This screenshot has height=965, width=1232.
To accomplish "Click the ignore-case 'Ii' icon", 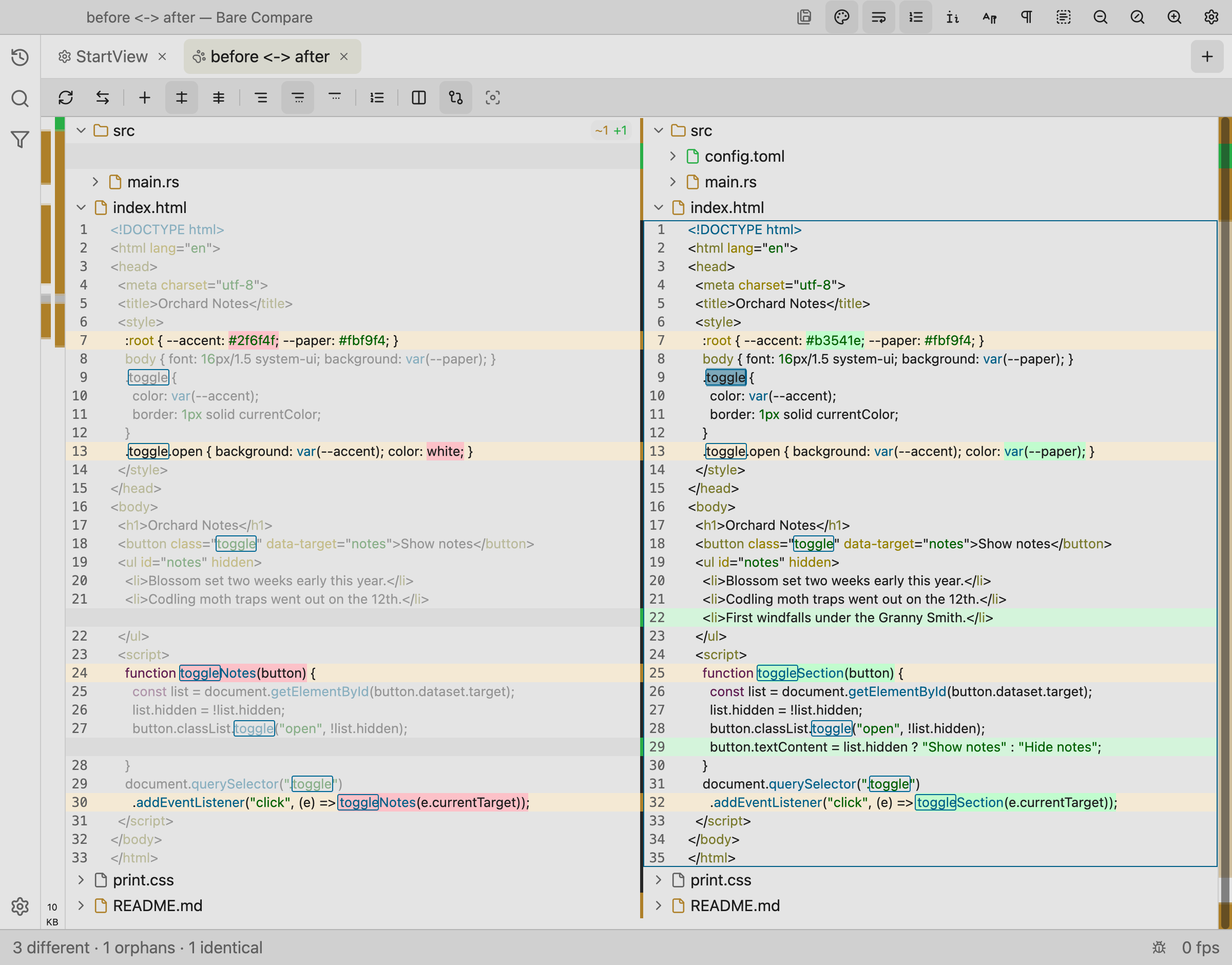I will click(952, 17).
